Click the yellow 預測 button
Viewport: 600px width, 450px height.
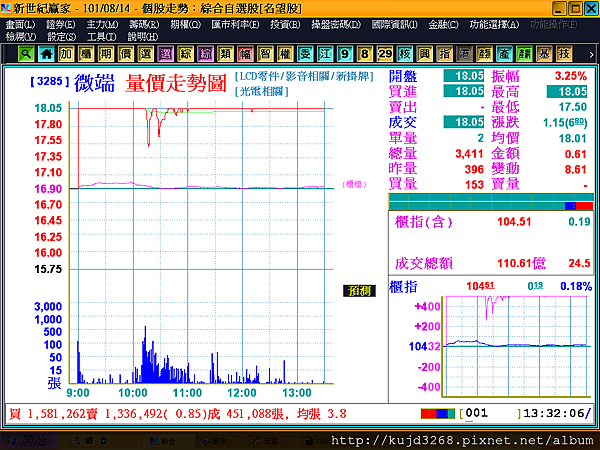pyautogui.click(x=359, y=291)
